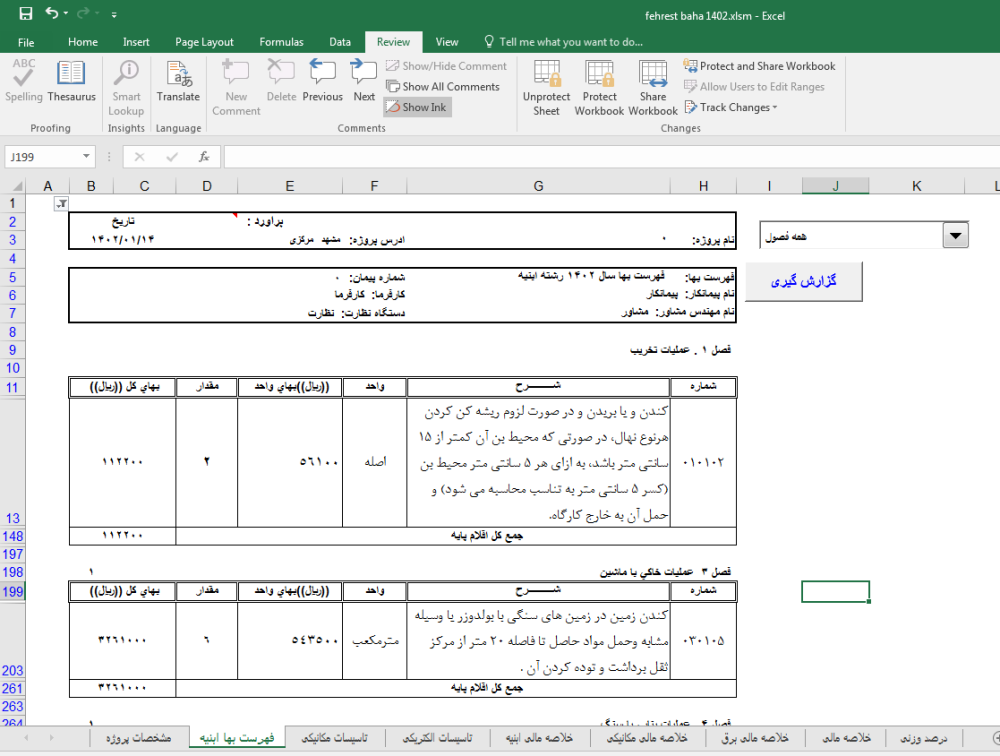
Task: Open the خلاصه مالى sheet tab
Action: coord(846,737)
